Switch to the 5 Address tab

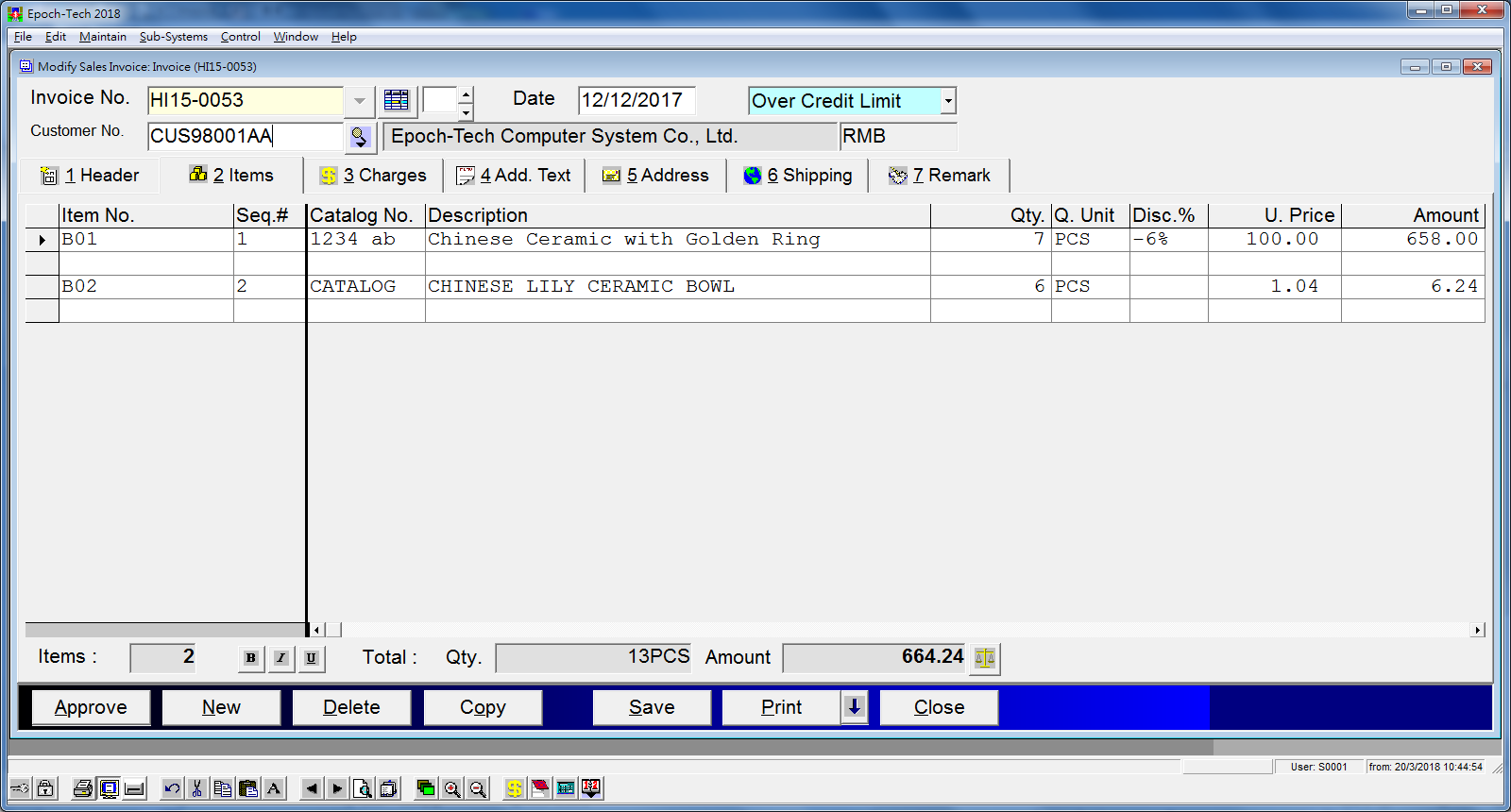(655, 176)
